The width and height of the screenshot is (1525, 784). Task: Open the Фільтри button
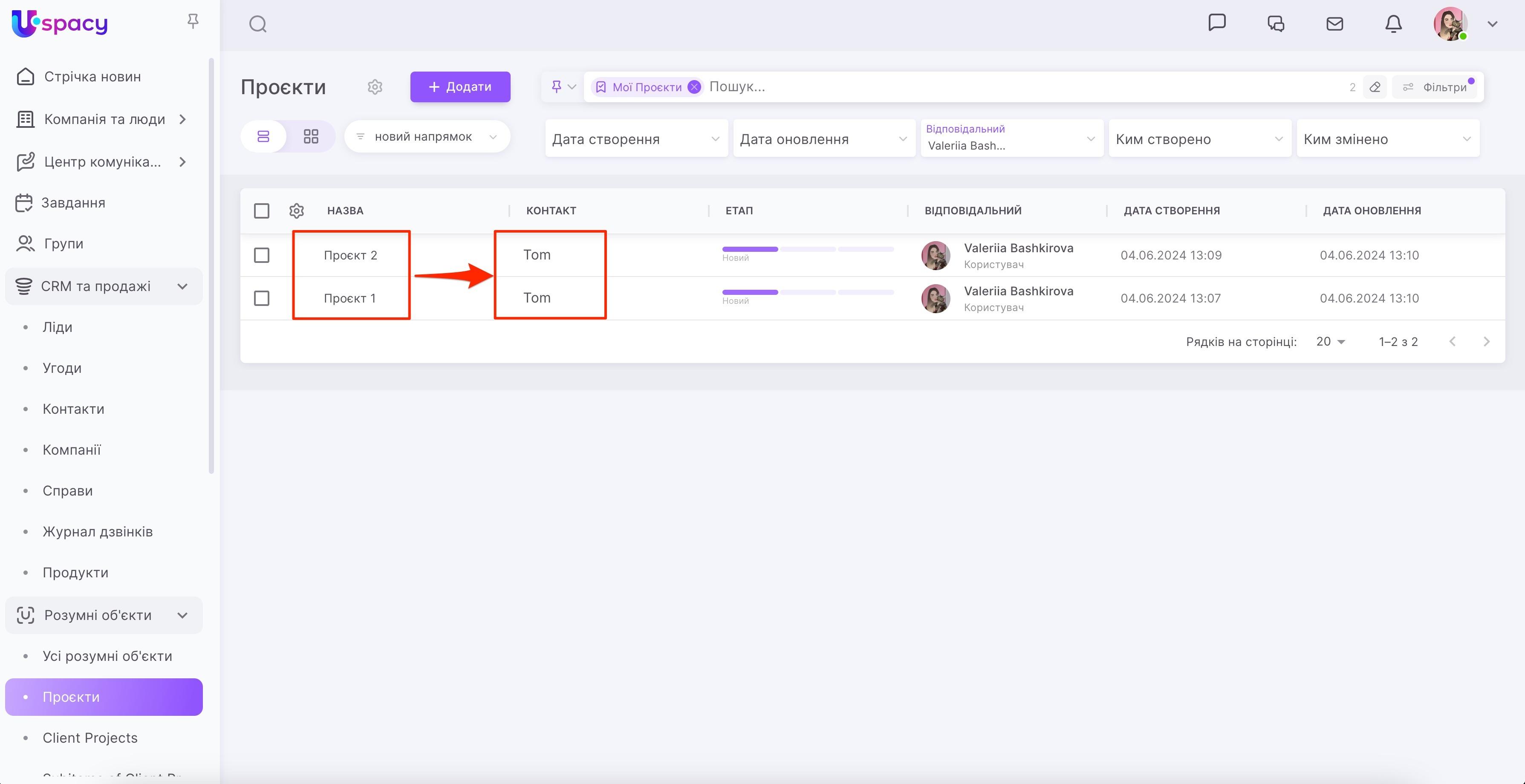pos(1434,87)
